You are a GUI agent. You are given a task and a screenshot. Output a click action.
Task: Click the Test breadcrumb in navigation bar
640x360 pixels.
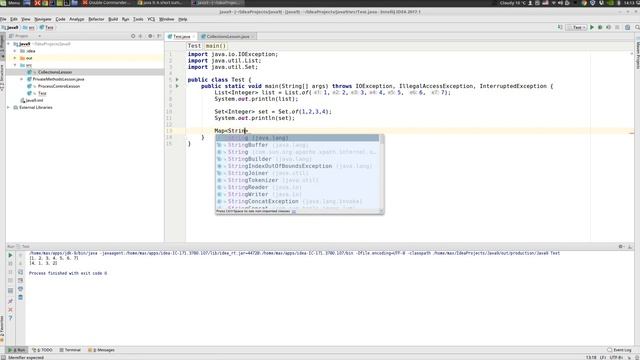coord(47,27)
